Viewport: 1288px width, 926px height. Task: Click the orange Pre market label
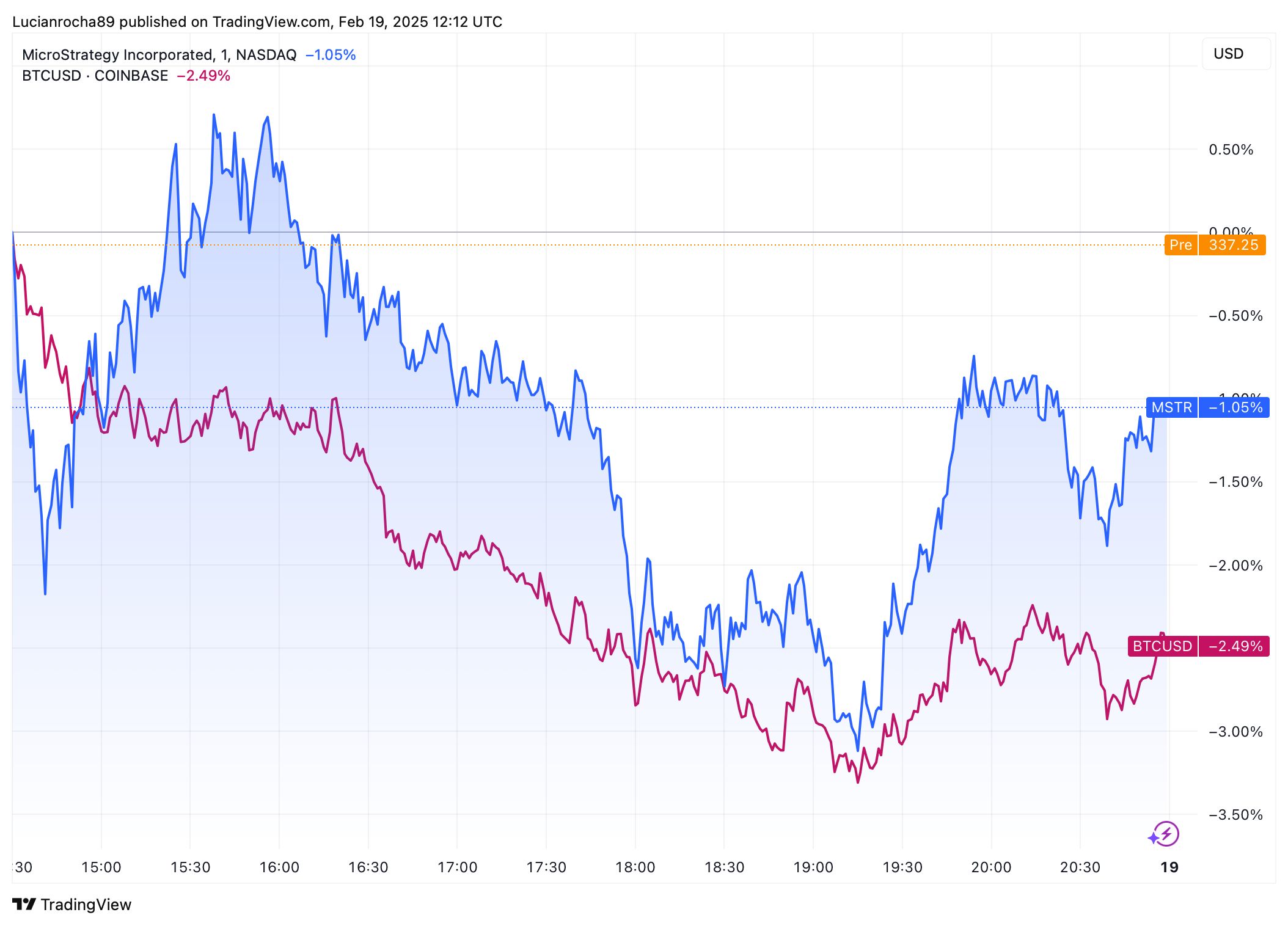tap(1180, 245)
